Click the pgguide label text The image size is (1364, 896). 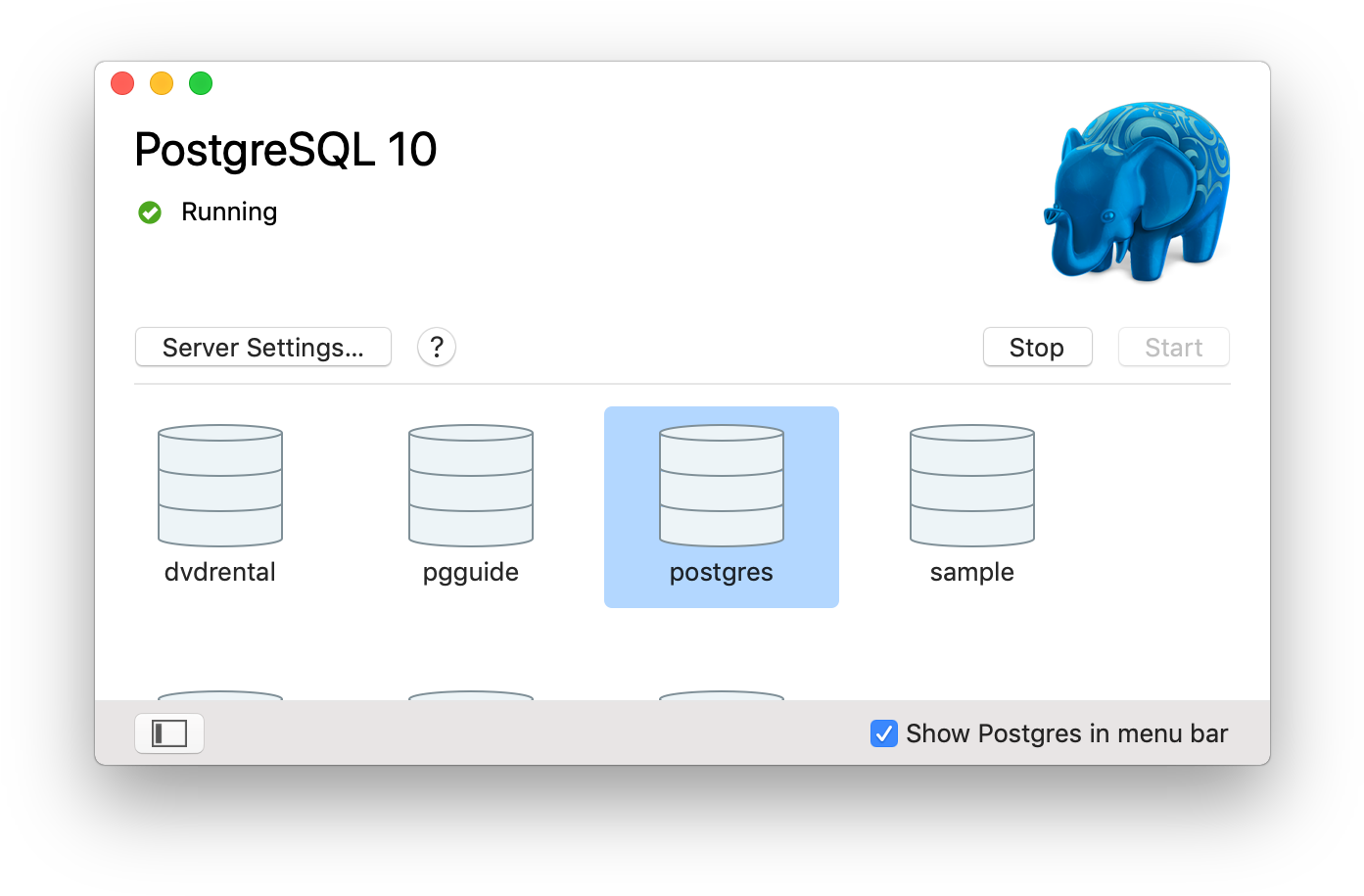click(471, 573)
